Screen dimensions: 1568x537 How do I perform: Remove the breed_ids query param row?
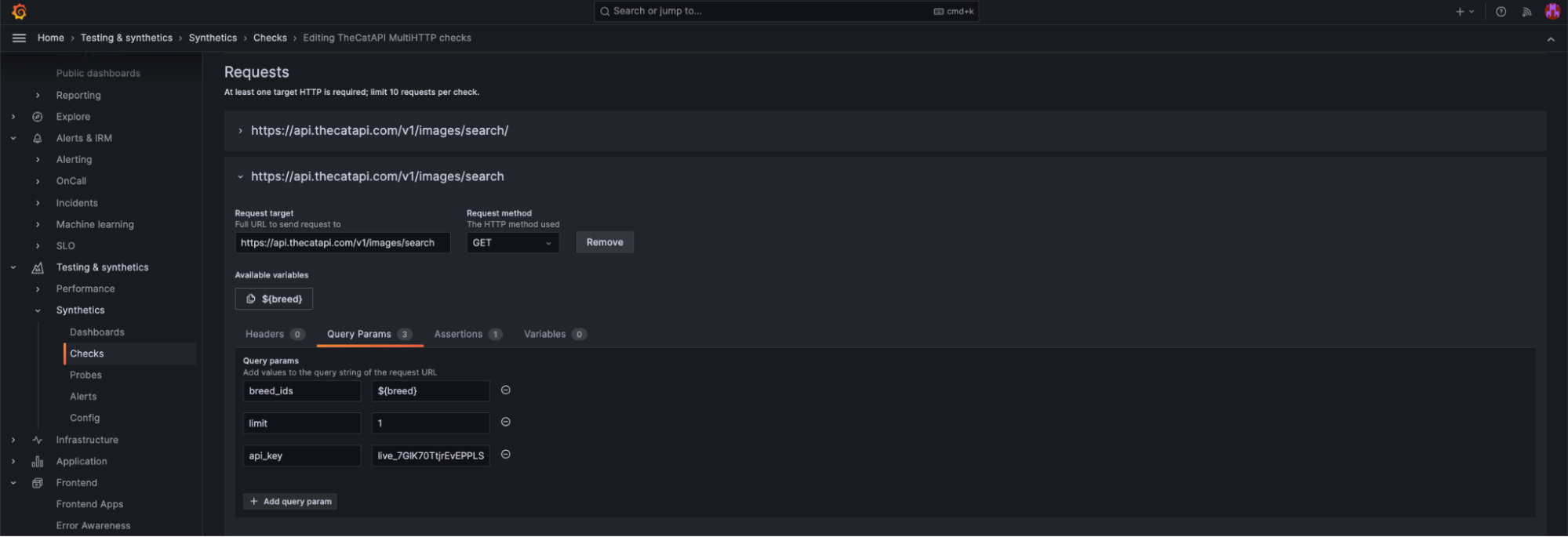tap(506, 390)
